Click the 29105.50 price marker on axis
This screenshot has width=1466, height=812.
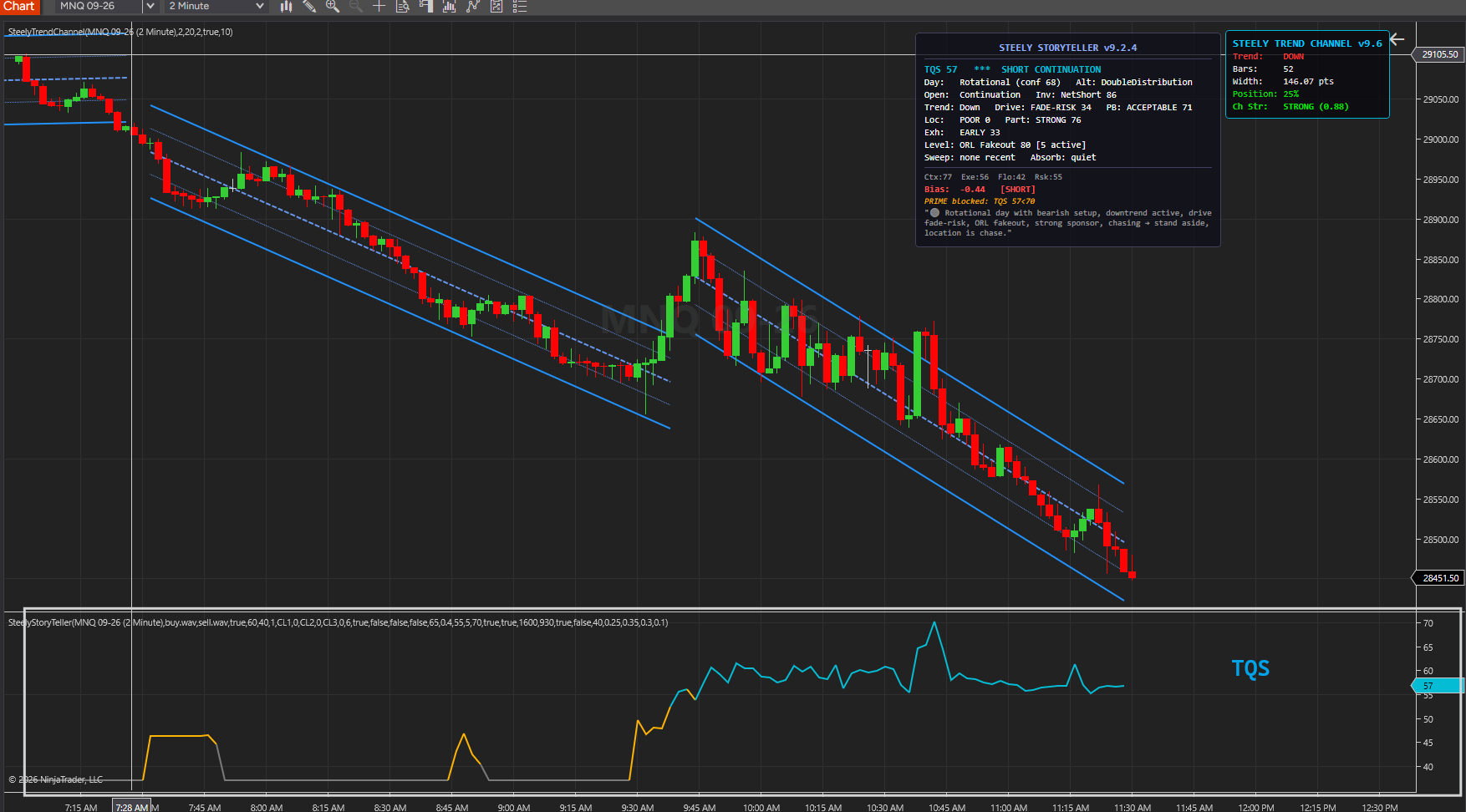click(1439, 54)
